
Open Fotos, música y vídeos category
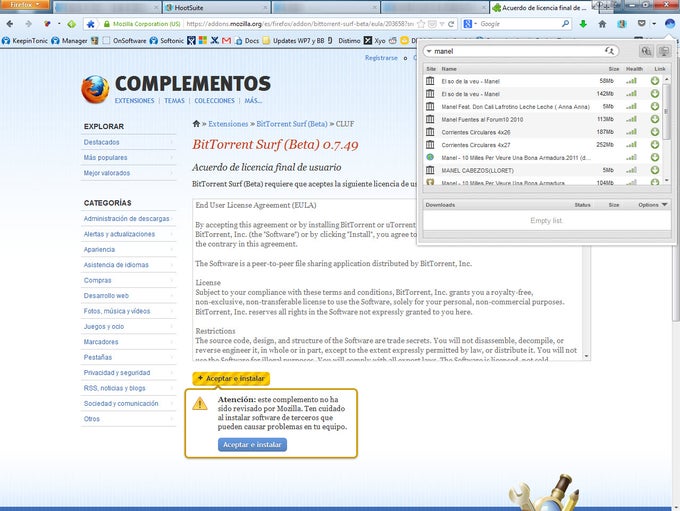[117, 311]
